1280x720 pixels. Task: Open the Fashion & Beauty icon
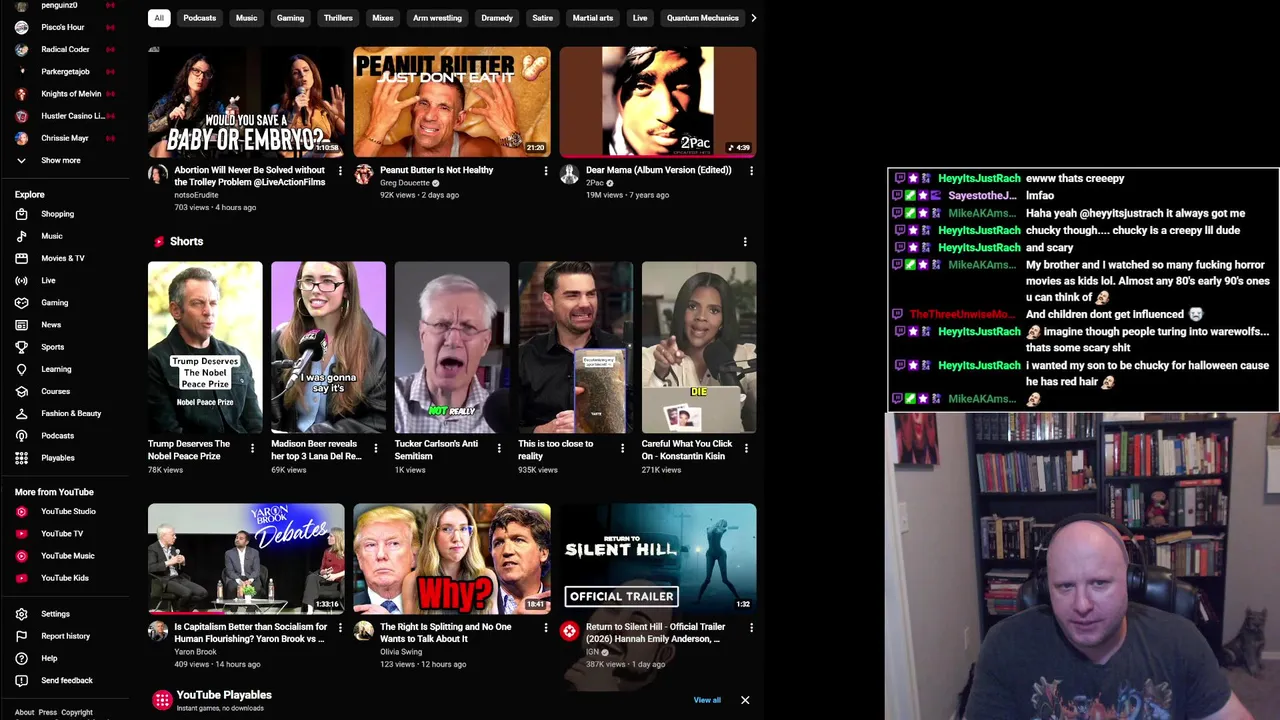click(x=21, y=413)
